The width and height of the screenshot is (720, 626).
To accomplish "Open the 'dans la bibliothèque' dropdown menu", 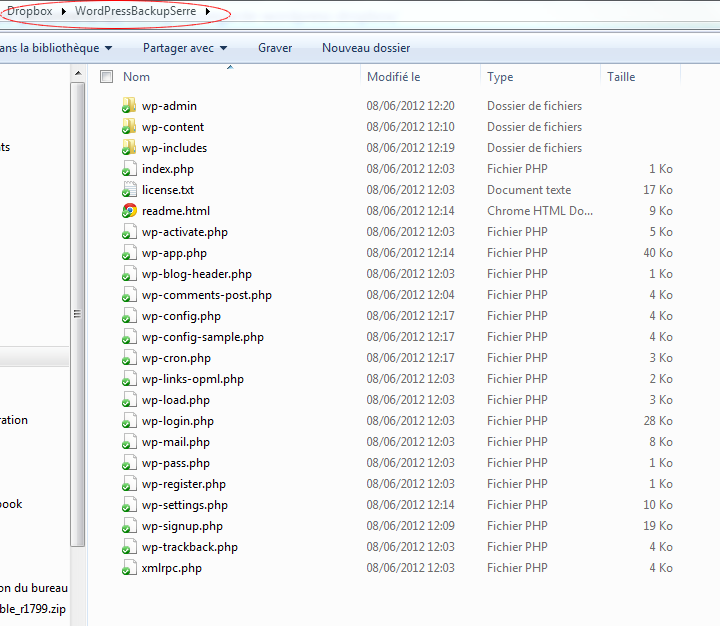I will [56, 48].
